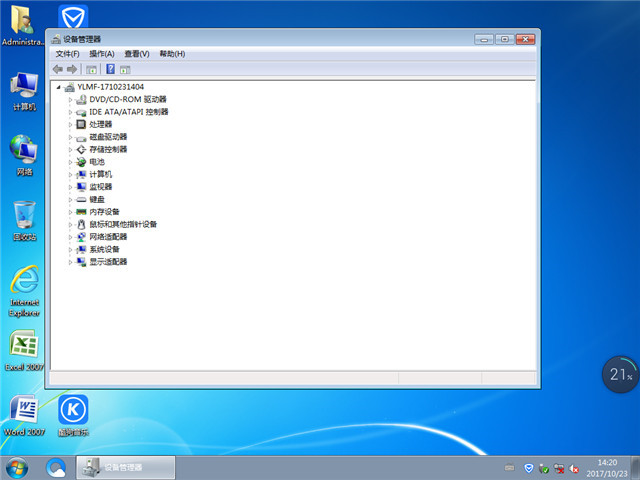This screenshot has width=640, height=480.
Task: Click the Windows Start orb
Action: (x=17, y=468)
